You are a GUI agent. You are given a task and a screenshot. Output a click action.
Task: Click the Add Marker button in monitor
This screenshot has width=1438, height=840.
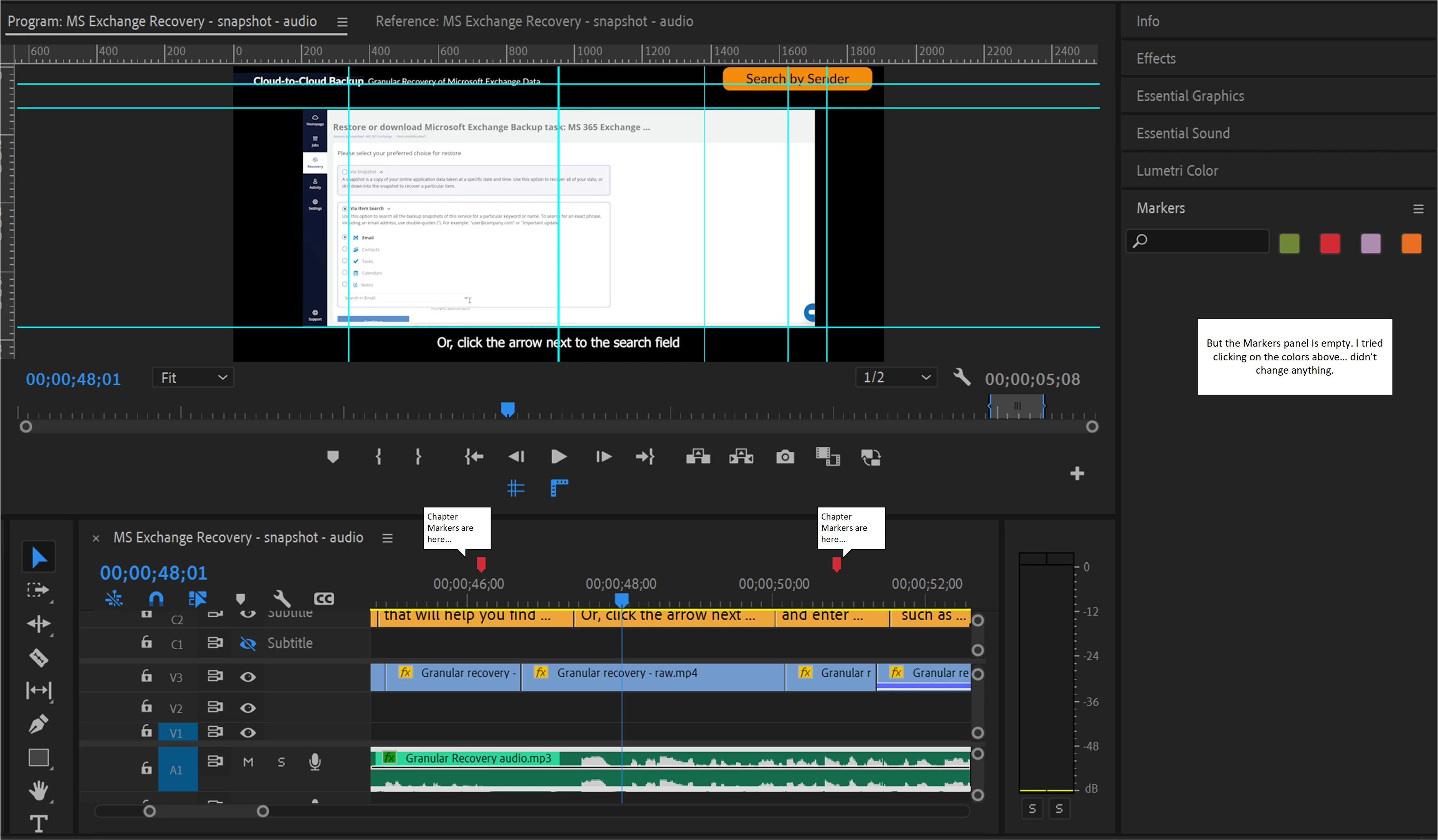click(x=333, y=457)
